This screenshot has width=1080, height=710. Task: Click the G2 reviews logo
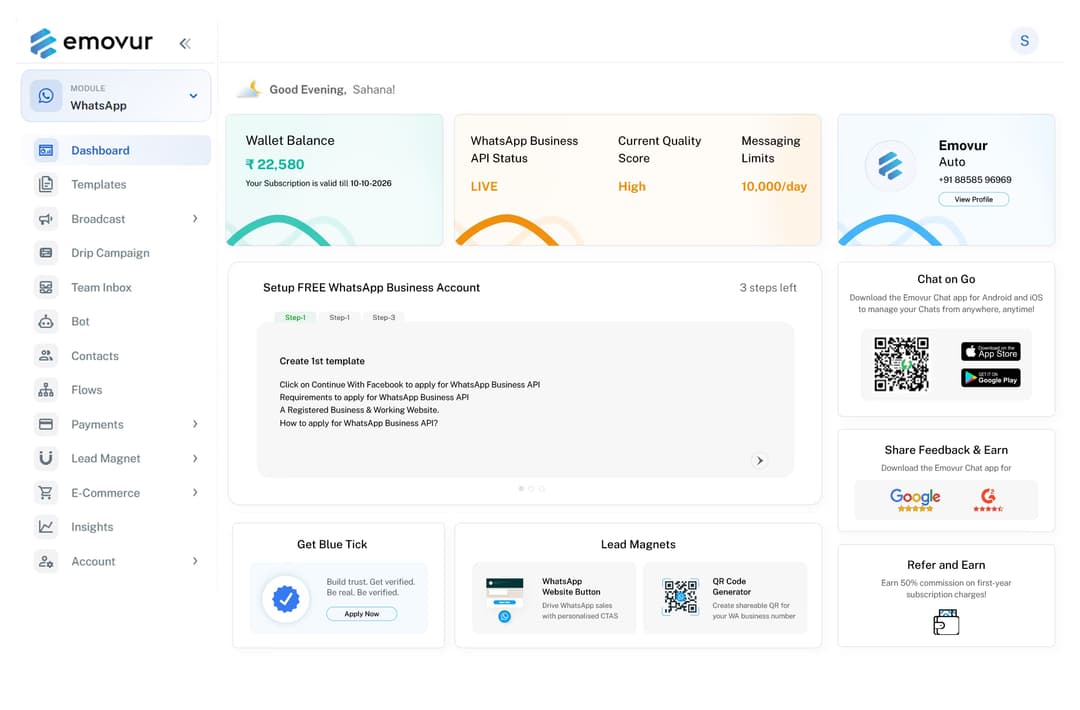point(988,499)
